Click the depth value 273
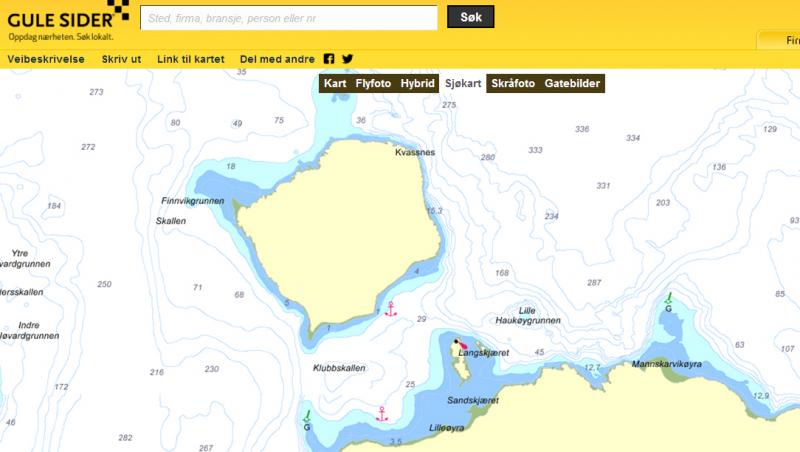Image resolution: width=800 pixels, height=452 pixels. tap(96, 92)
